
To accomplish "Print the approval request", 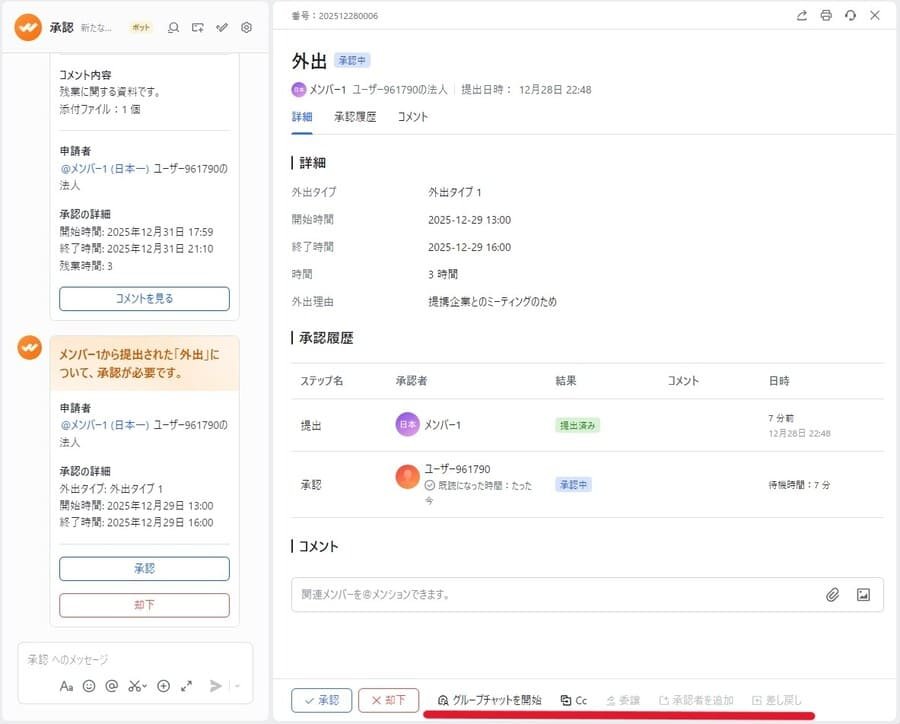I will point(828,16).
